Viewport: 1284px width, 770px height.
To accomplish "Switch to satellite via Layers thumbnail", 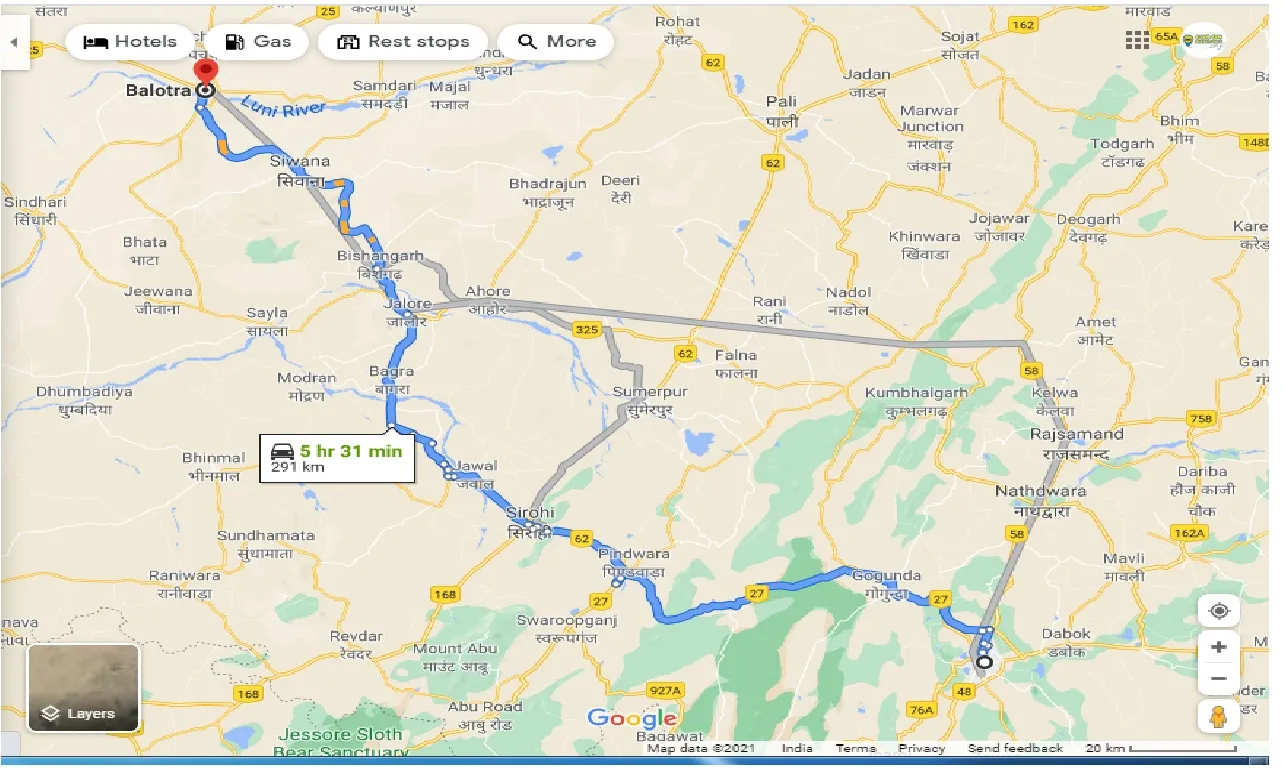I will click(x=83, y=688).
